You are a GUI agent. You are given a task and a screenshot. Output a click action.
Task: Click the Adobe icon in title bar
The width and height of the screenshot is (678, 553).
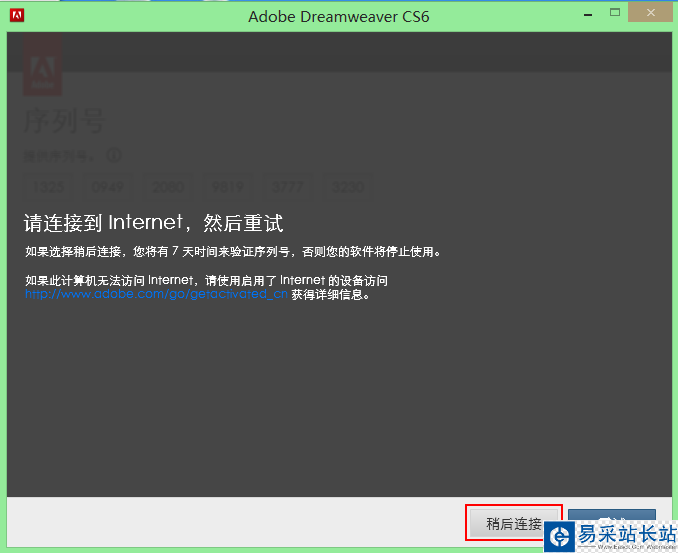click(x=17, y=16)
